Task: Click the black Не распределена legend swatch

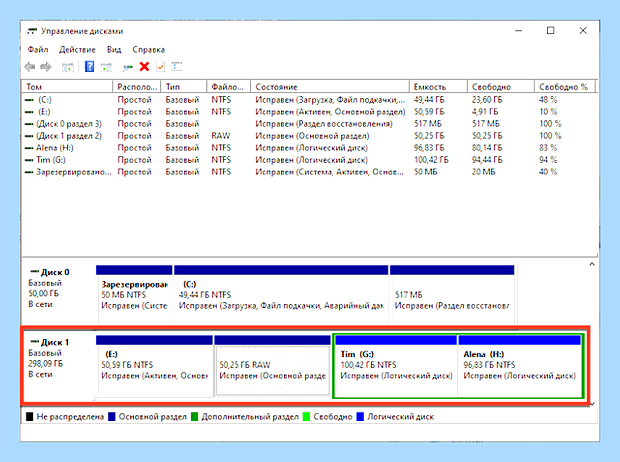Action: pos(29,417)
